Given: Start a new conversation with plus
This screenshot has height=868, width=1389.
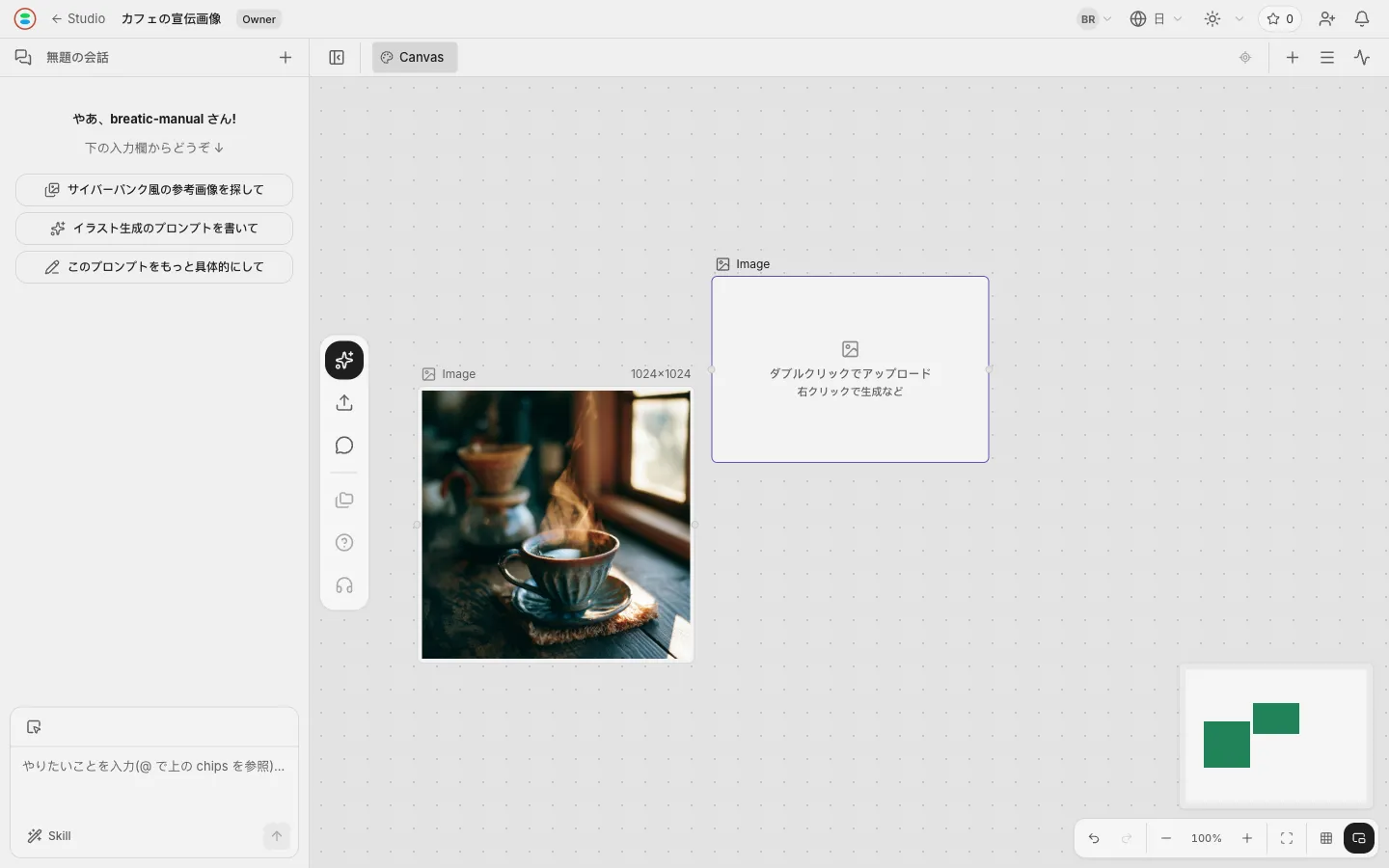Looking at the screenshot, I should pos(286,57).
